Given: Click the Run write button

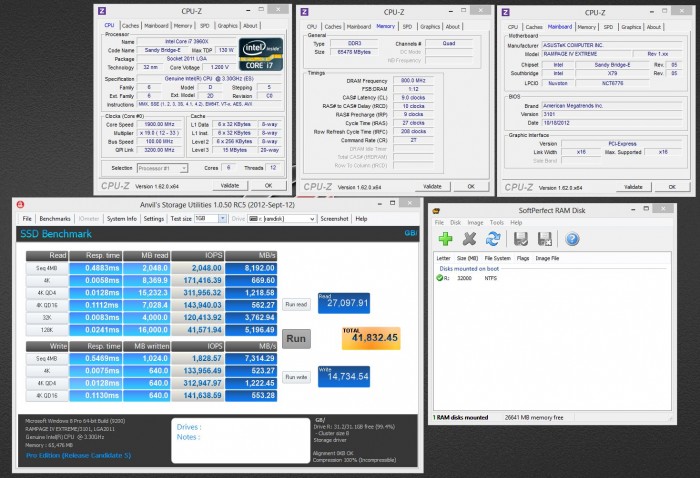Looking at the screenshot, I should click(x=296, y=377).
